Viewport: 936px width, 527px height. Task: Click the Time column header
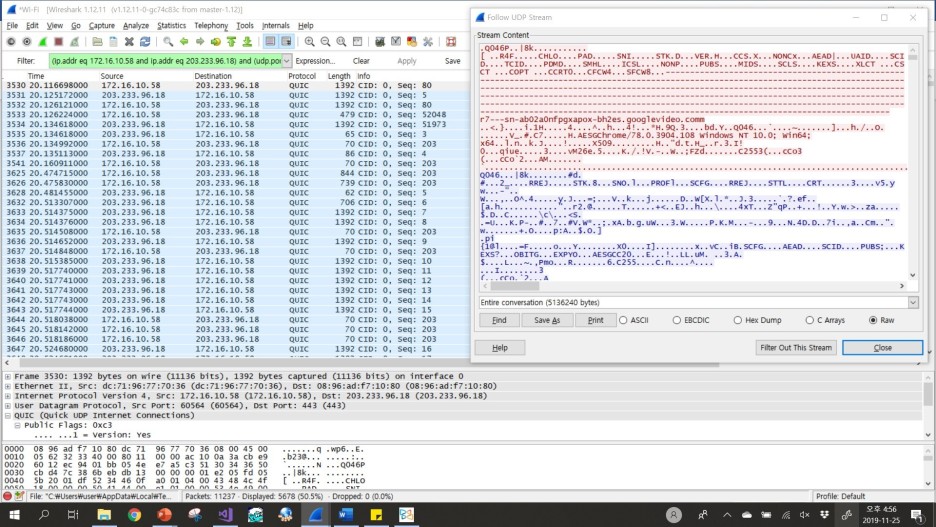click(x=36, y=76)
